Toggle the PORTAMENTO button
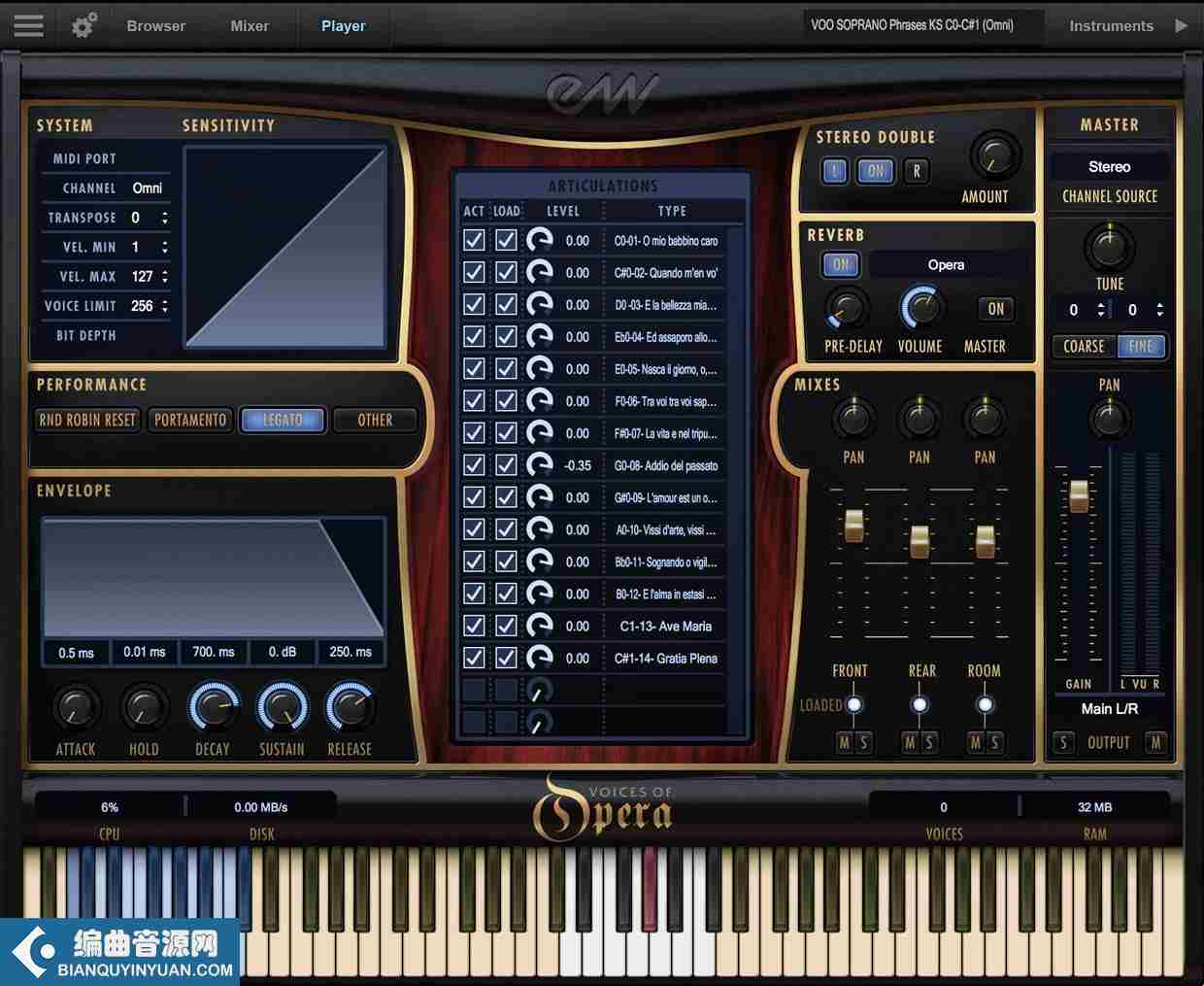Screen dimensions: 1204x986 coord(190,420)
